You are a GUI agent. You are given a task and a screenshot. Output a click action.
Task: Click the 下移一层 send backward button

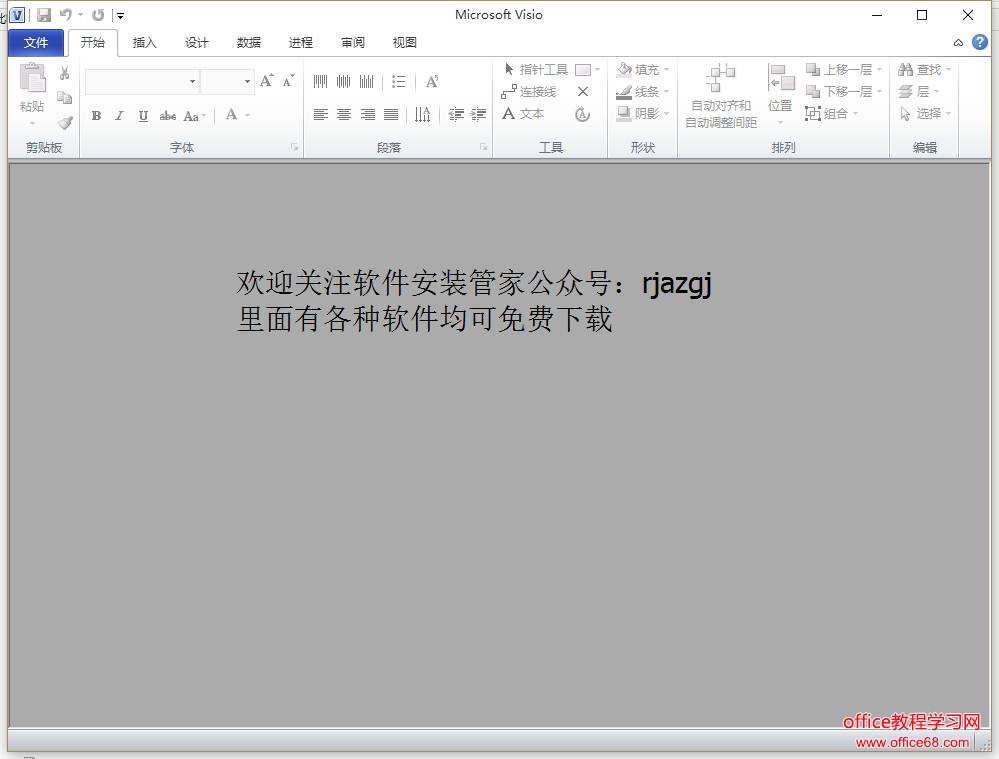(844, 92)
